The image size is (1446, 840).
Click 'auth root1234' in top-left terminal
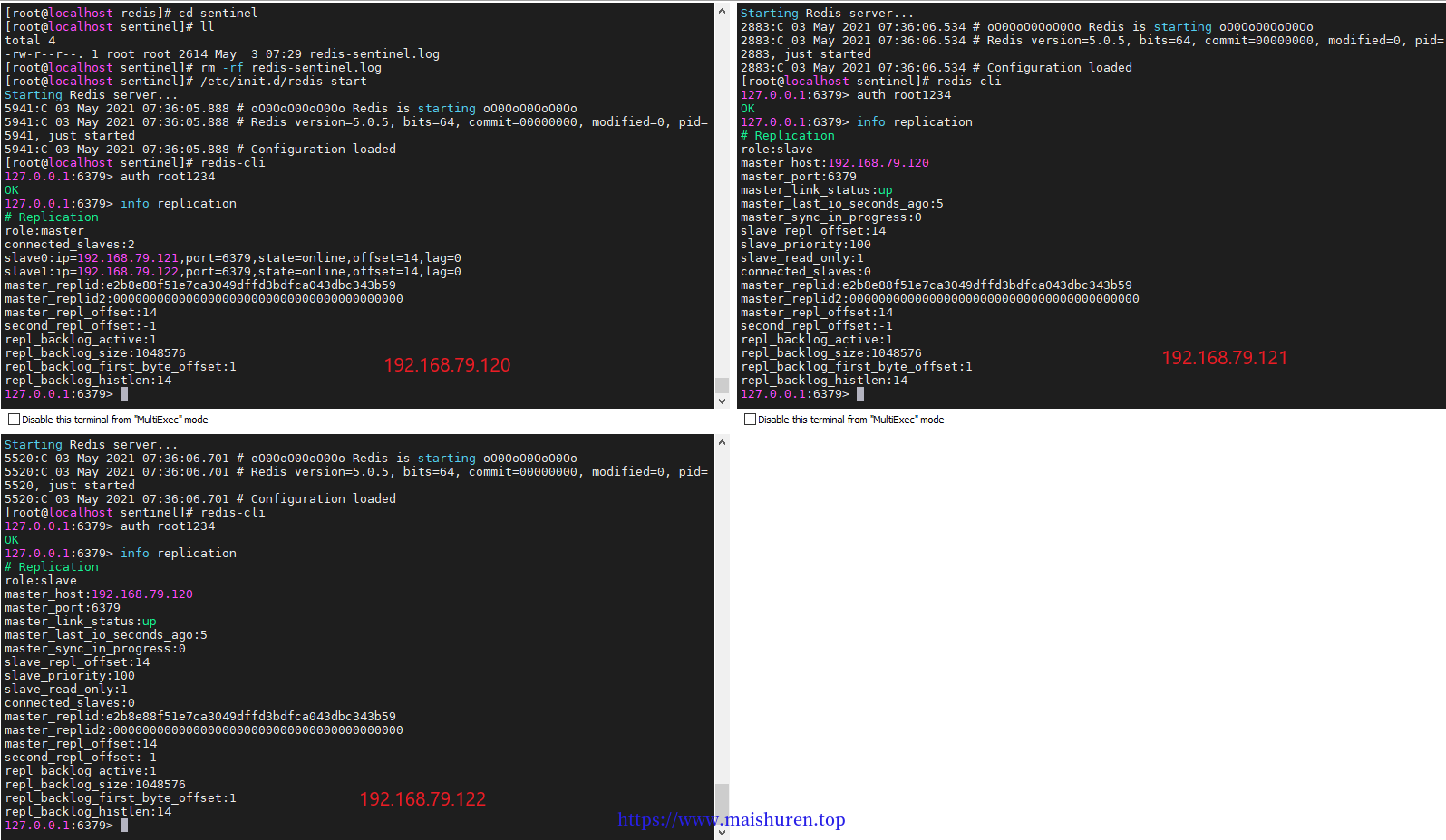click(168, 177)
